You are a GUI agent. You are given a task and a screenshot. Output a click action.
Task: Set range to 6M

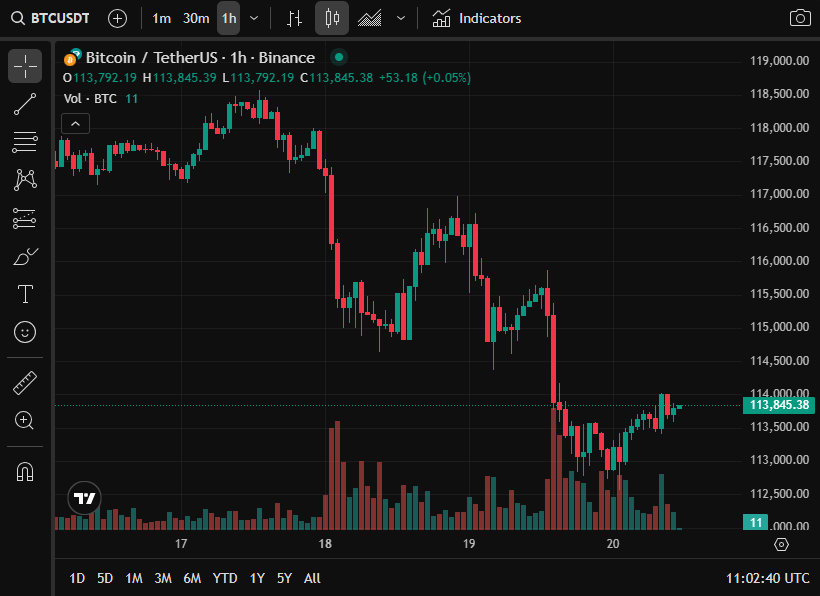(192, 578)
